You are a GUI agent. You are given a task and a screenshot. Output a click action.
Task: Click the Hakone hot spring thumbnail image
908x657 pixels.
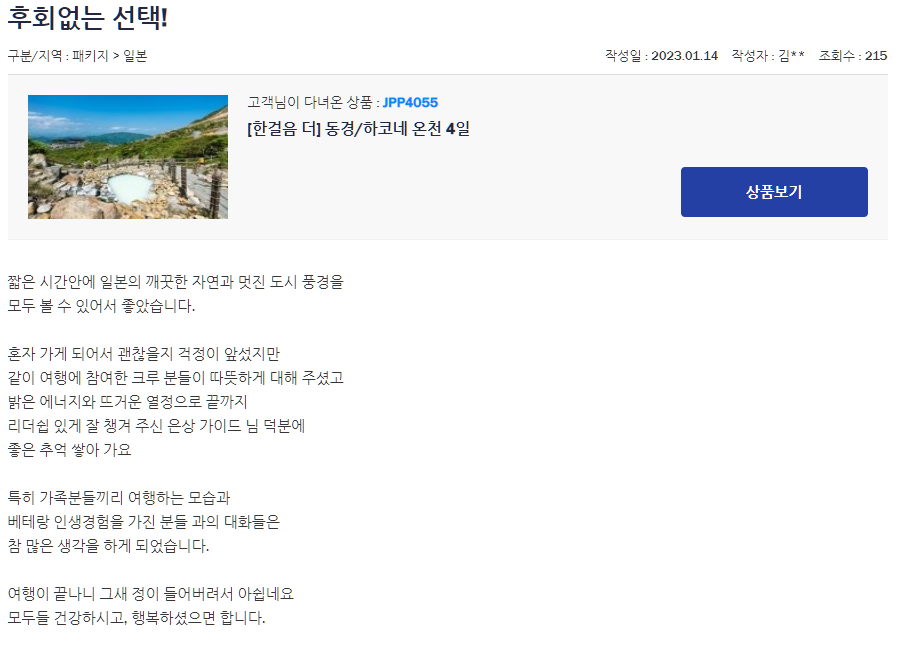pos(128,157)
